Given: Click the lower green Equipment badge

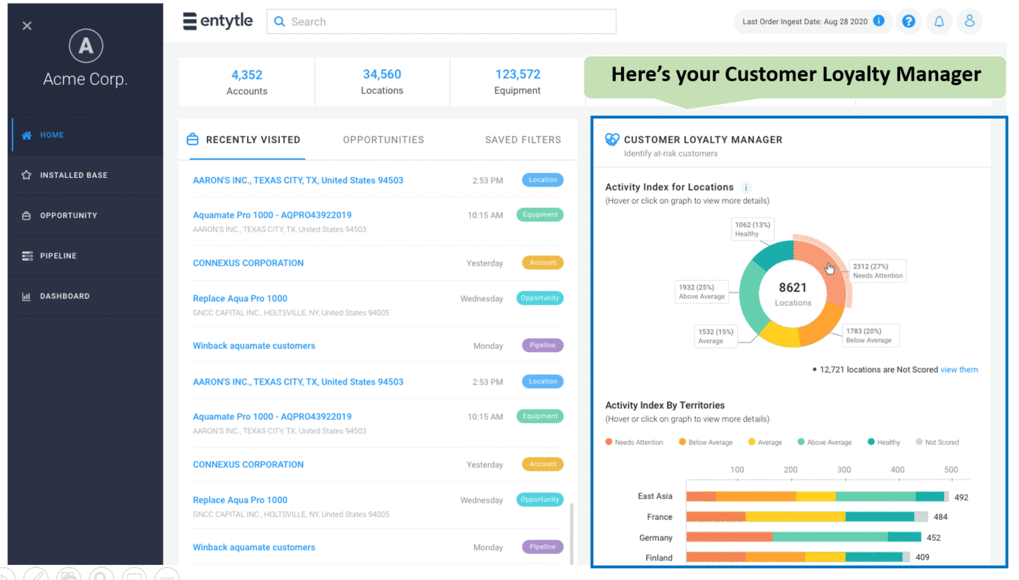Looking at the screenshot, I should click(x=540, y=416).
